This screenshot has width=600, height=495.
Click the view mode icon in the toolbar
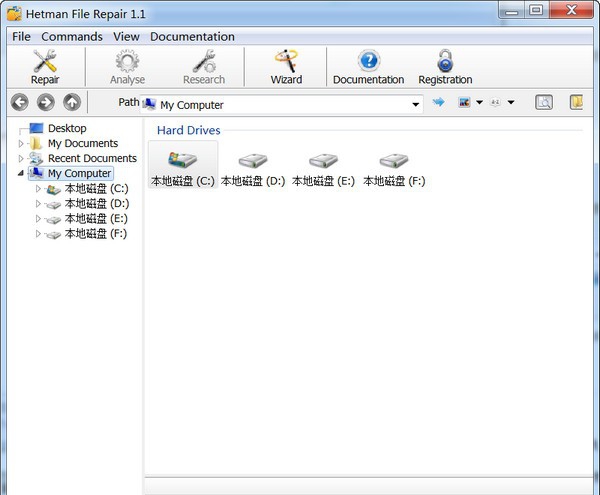coord(464,102)
